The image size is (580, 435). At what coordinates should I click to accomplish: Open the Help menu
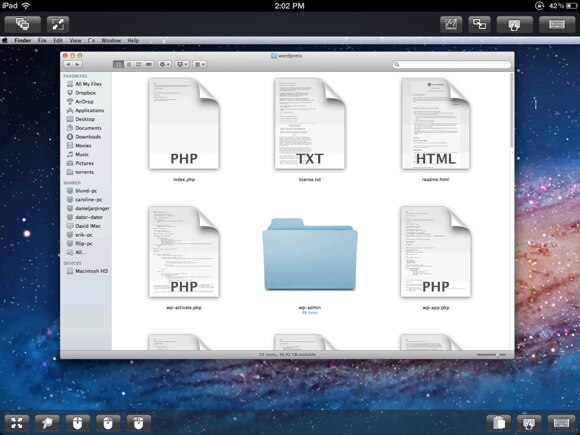[133, 40]
